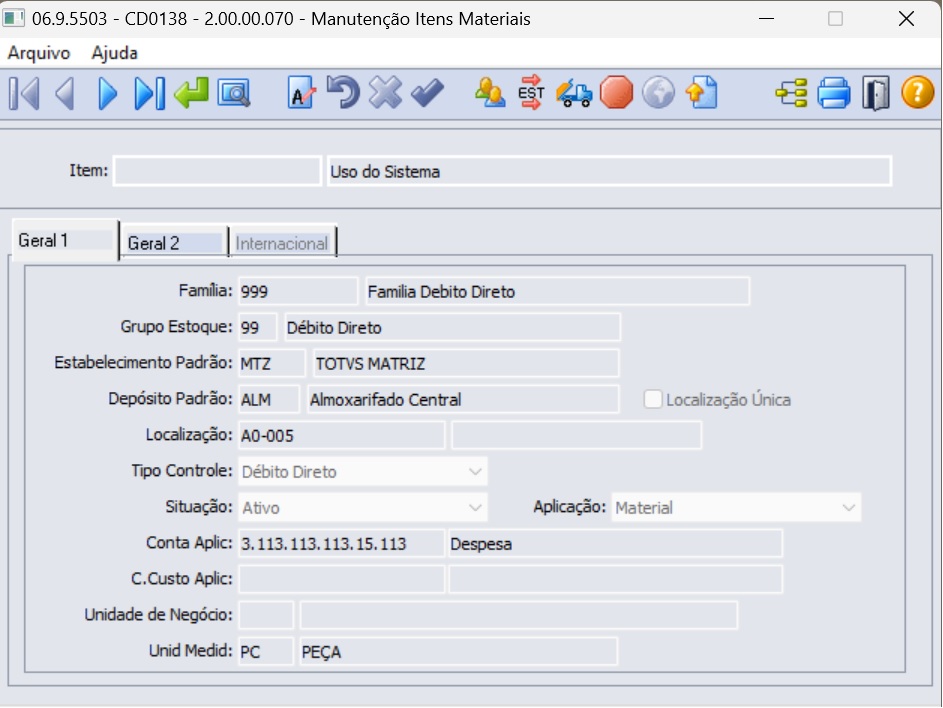943x708 pixels.
Task: Open the Ajuda menu
Action: pyautogui.click(x=114, y=53)
